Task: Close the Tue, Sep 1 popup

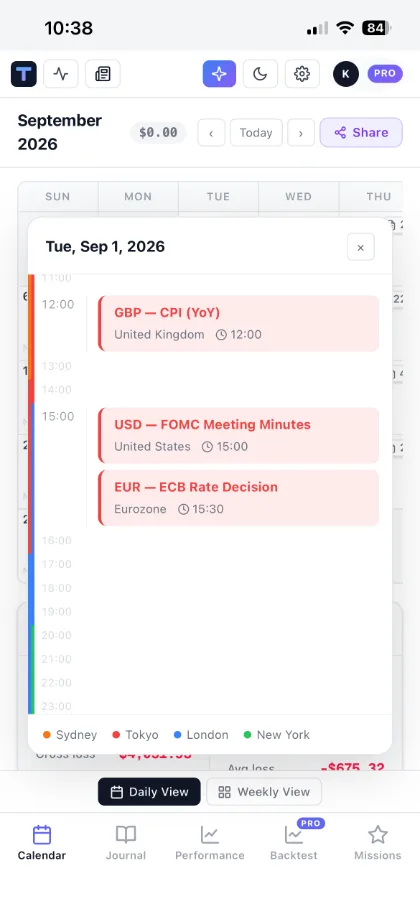Action: pyautogui.click(x=361, y=248)
